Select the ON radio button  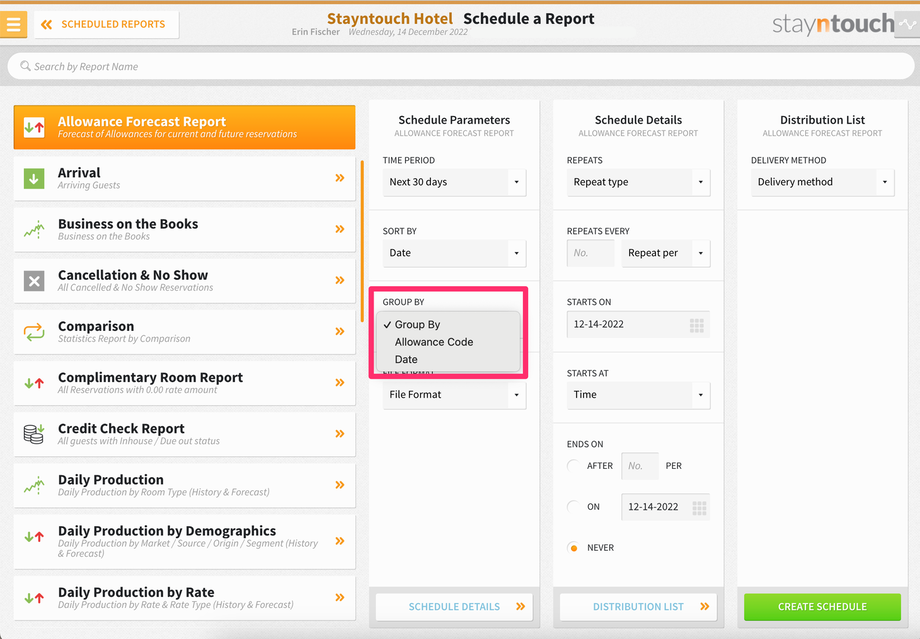pos(573,506)
